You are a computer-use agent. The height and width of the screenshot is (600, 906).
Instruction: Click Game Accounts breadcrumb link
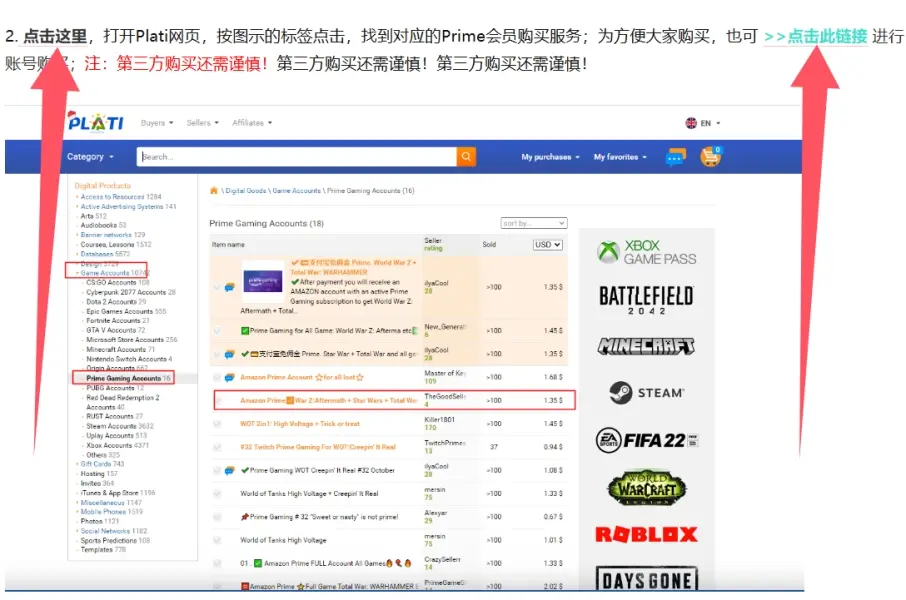coord(296,191)
